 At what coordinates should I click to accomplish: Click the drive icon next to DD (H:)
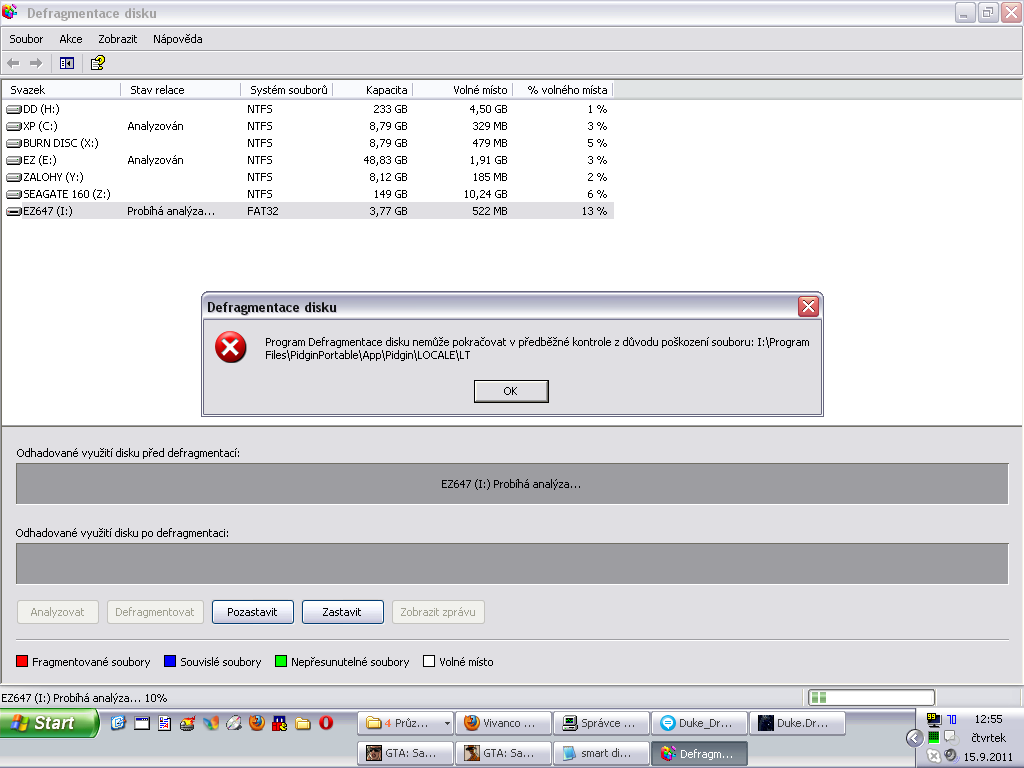(14, 109)
